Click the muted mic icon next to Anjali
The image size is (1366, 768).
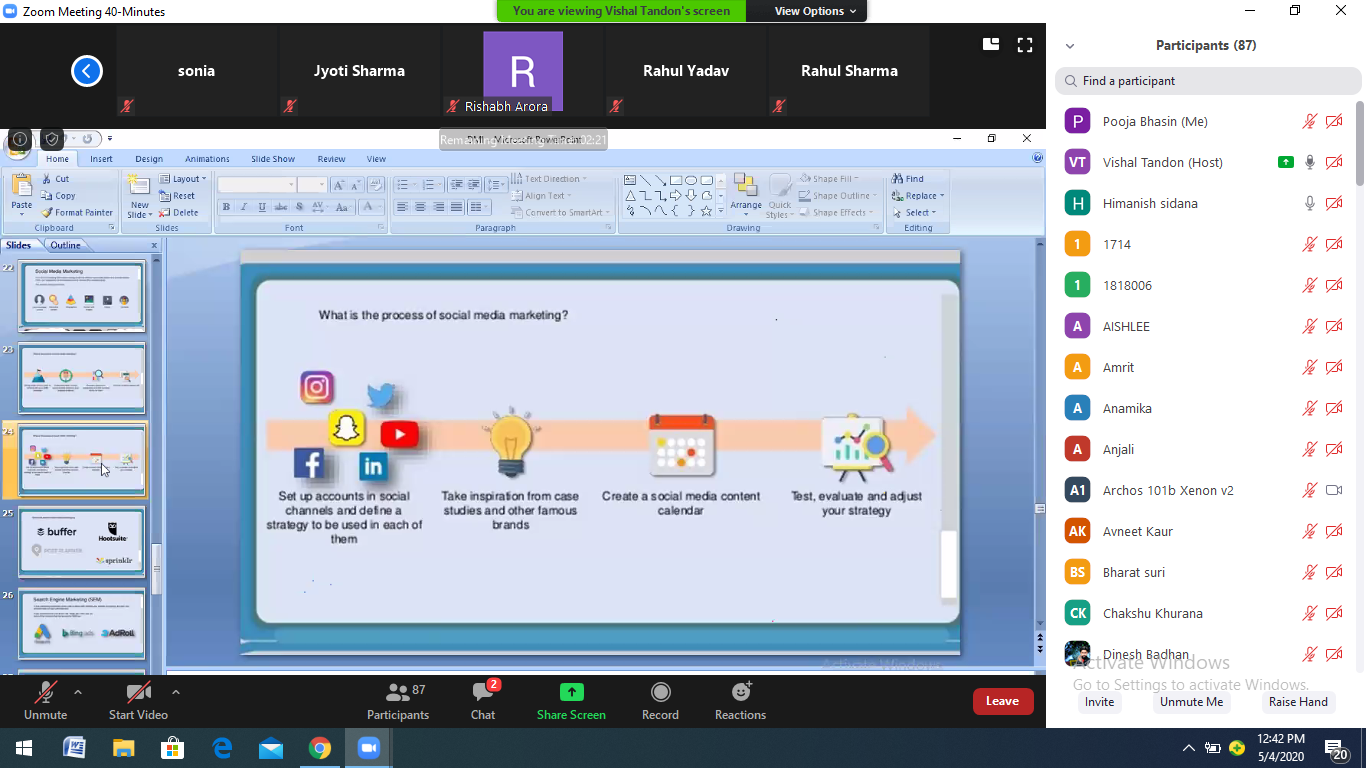(1309, 449)
